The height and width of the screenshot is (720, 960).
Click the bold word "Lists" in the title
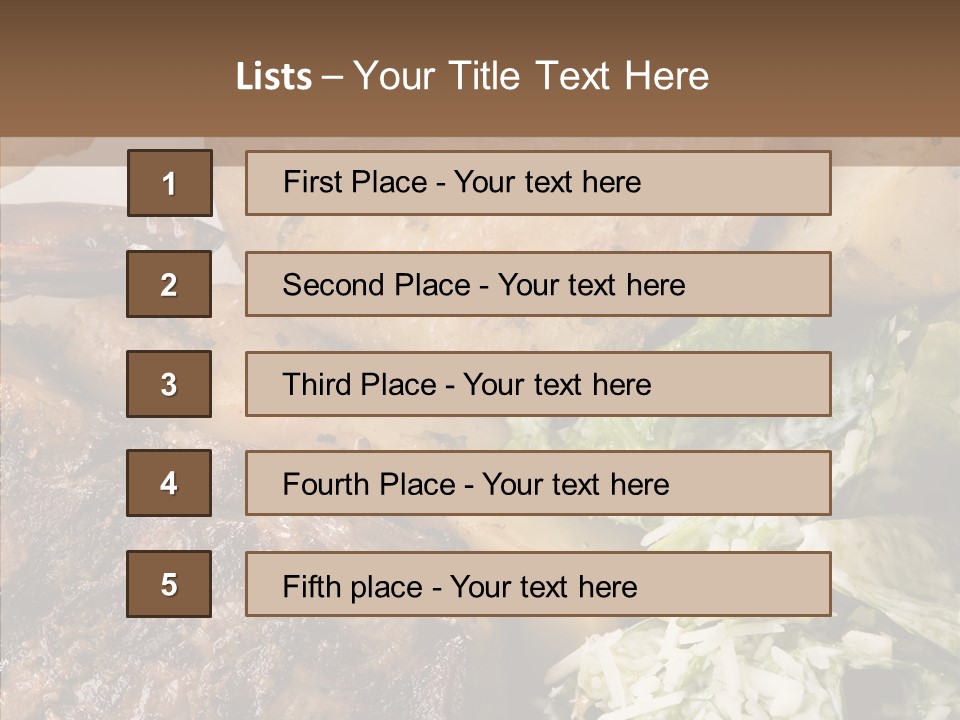point(274,76)
